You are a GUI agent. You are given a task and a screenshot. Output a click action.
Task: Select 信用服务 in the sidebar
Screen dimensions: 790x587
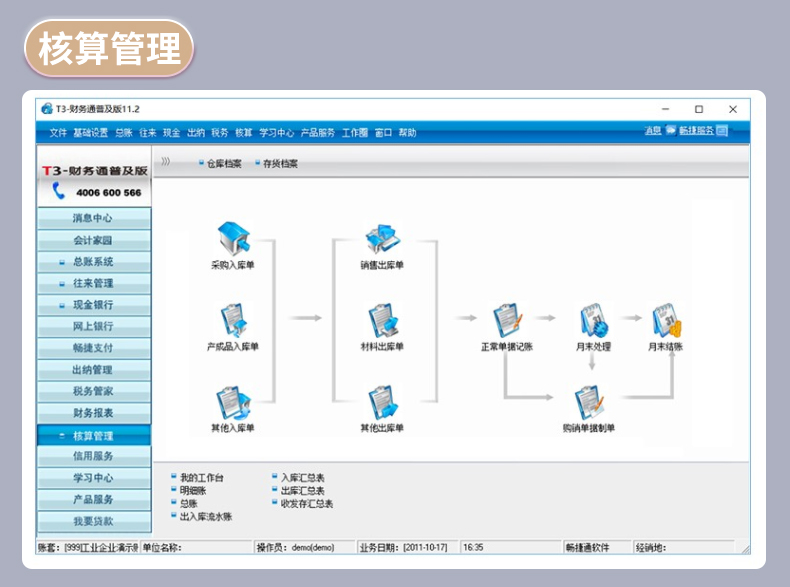pos(94,456)
